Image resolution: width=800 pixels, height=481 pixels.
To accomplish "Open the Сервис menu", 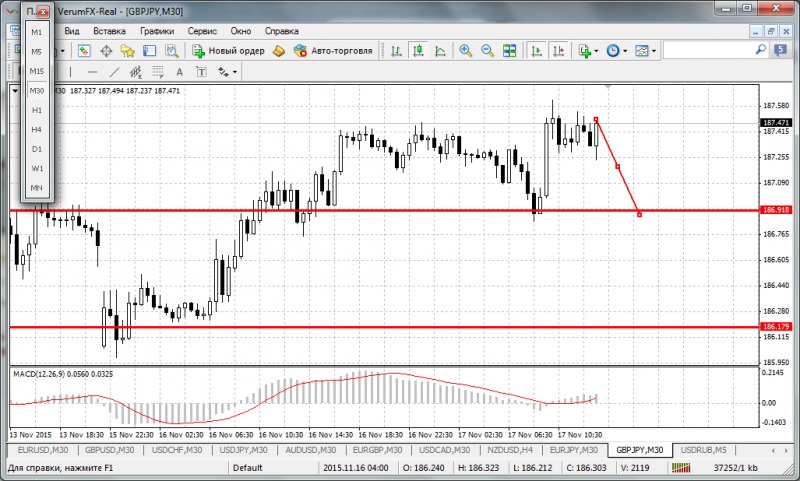I will tap(203, 31).
